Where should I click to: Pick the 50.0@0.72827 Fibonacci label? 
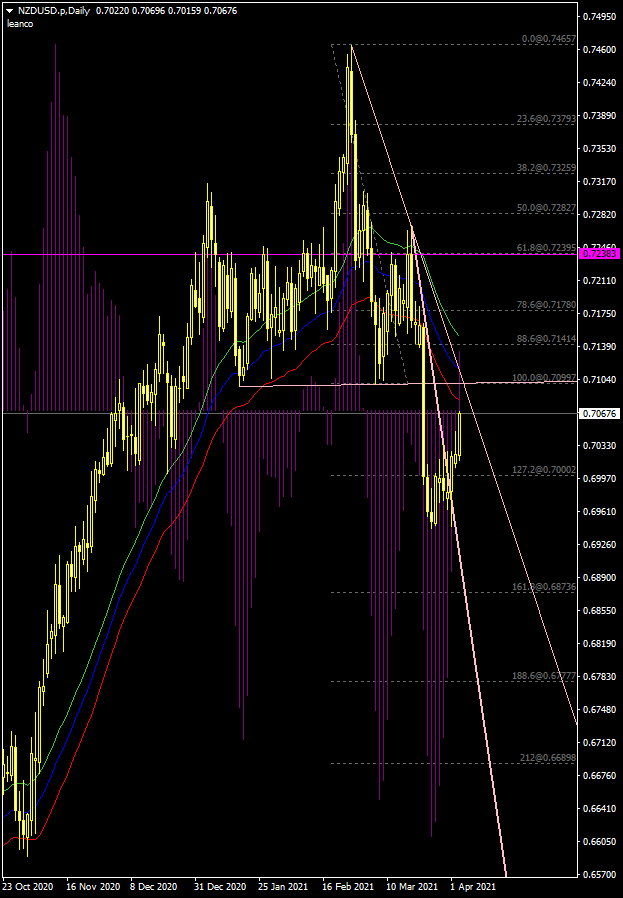point(546,208)
